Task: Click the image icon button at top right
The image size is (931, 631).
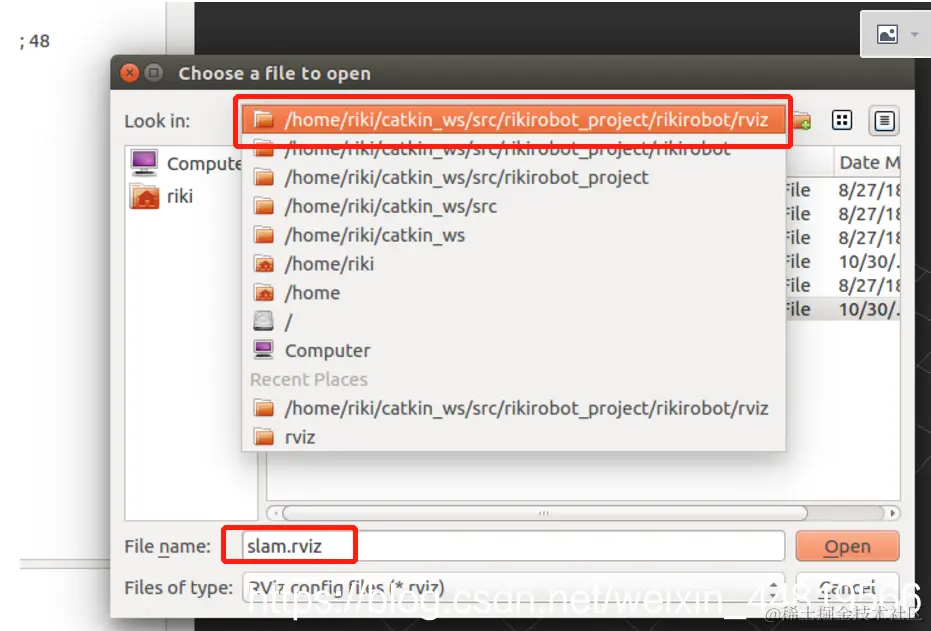Action: point(888,34)
